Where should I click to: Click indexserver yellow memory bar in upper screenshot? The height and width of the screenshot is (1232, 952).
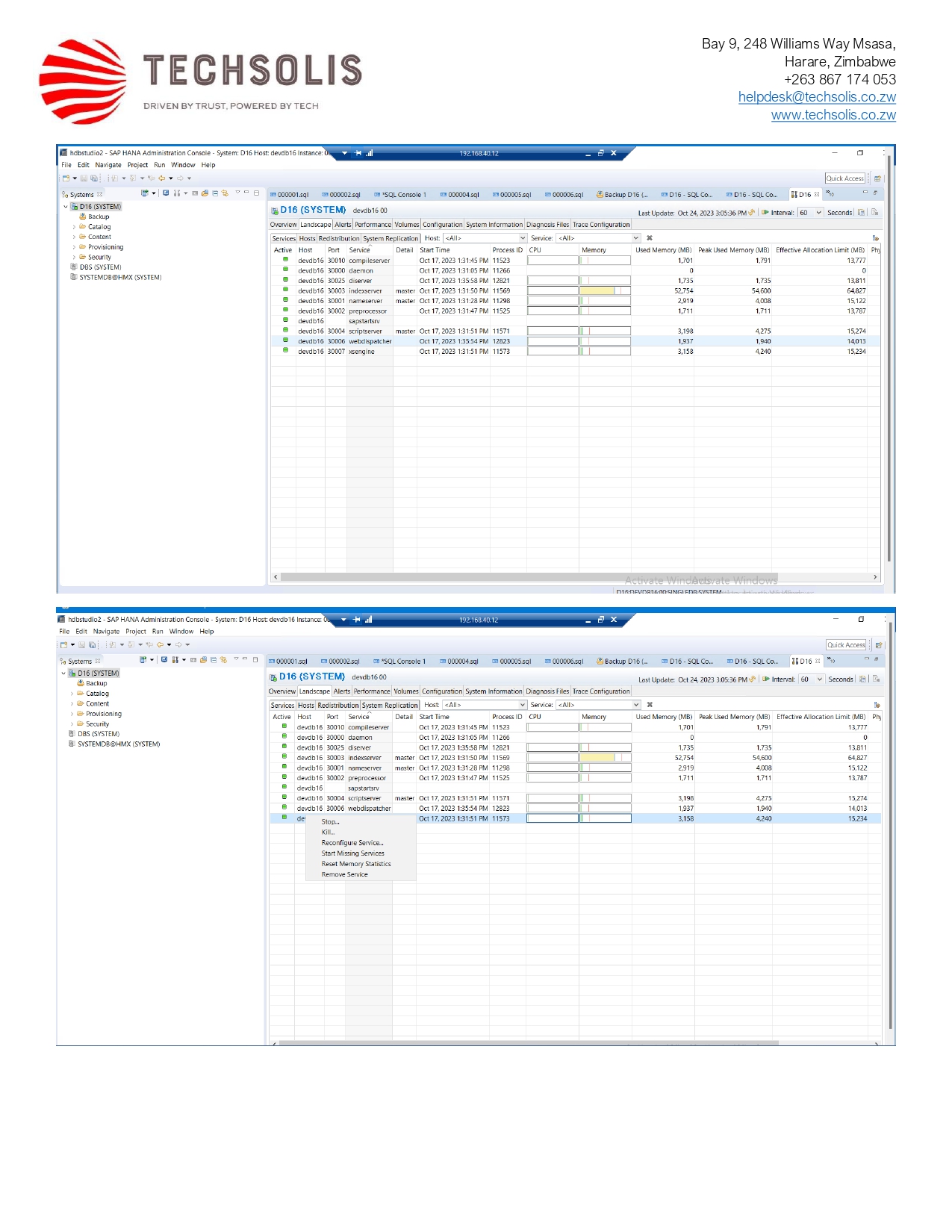click(597, 291)
